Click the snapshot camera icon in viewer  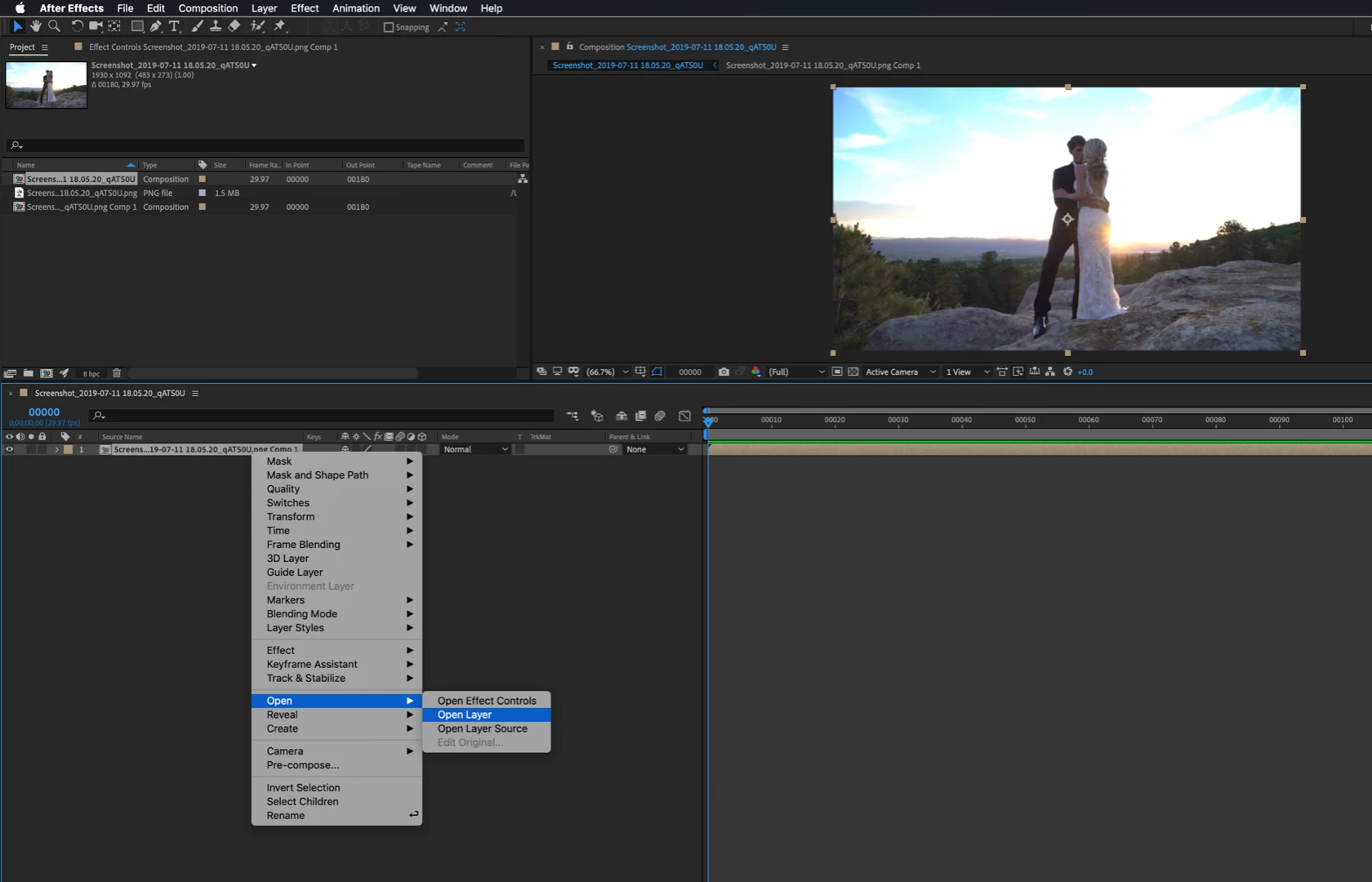click(x=724, y=372)
